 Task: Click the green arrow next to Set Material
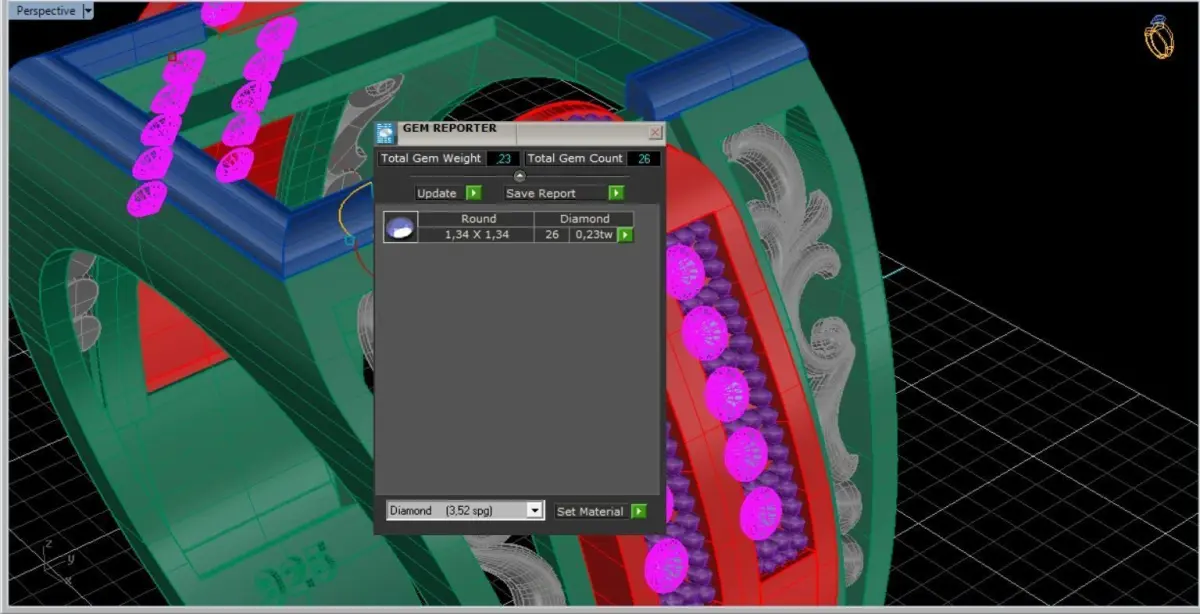(638, 511)
